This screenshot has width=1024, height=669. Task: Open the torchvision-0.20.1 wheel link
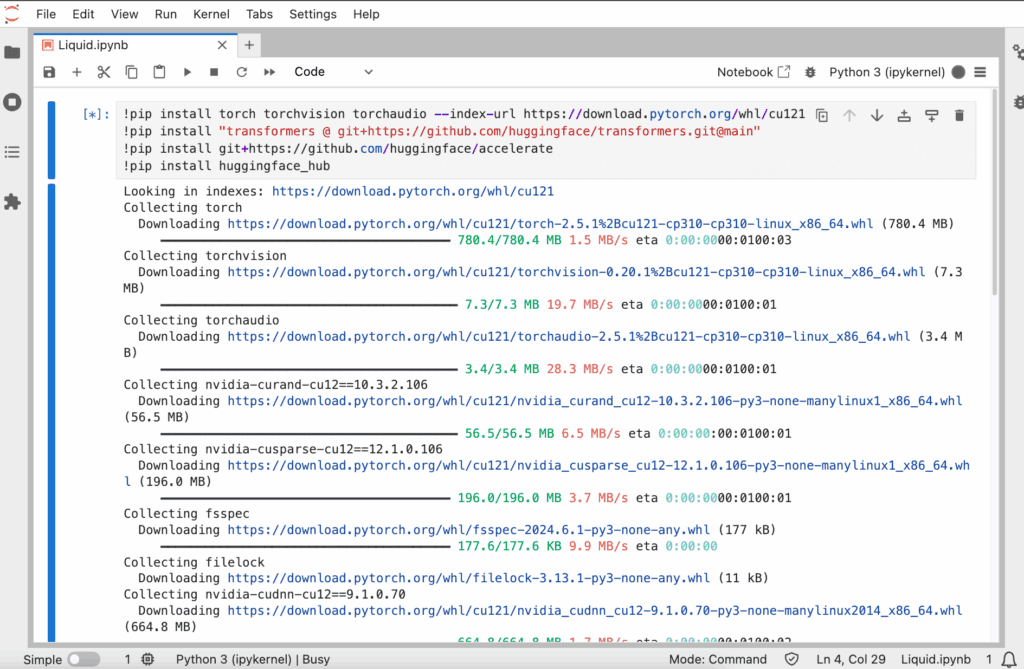(576, 272)
